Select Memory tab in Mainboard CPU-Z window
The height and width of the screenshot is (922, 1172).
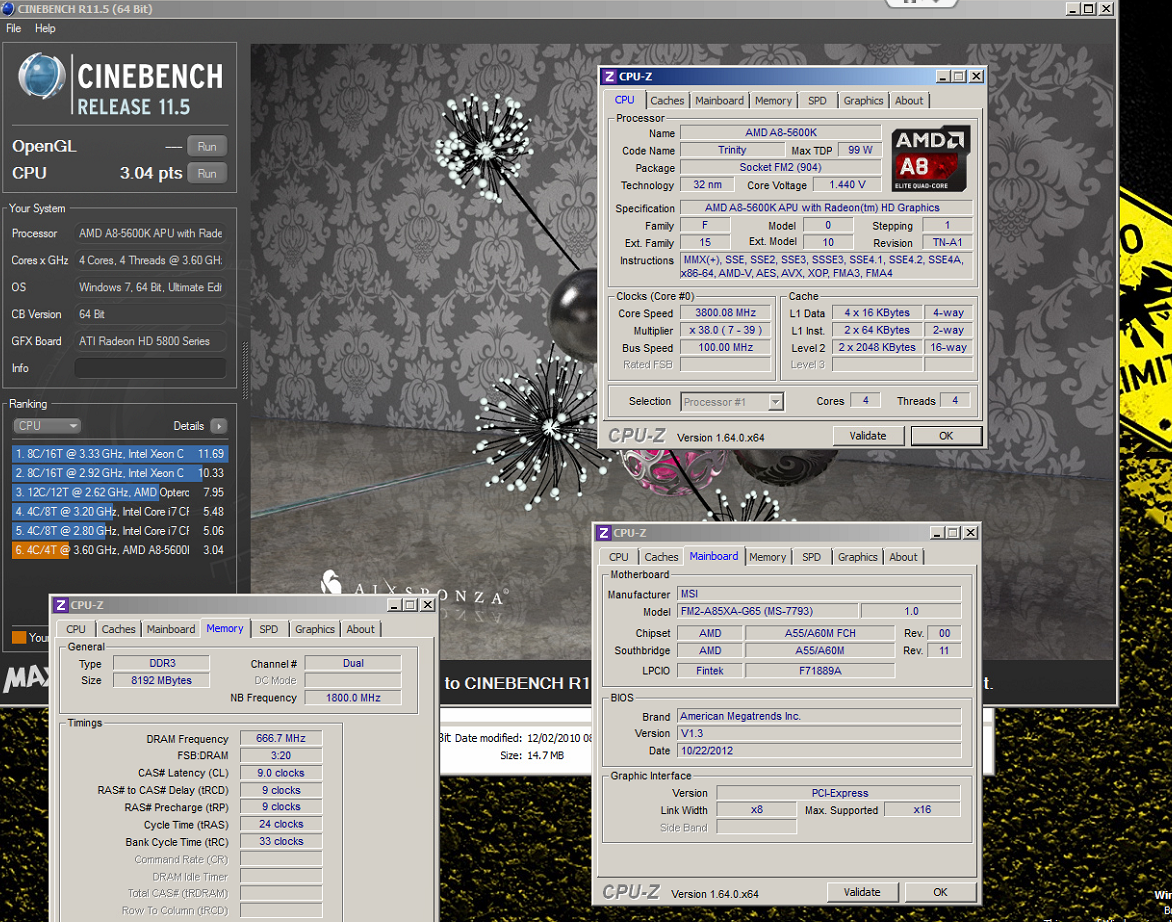point(768,557)
